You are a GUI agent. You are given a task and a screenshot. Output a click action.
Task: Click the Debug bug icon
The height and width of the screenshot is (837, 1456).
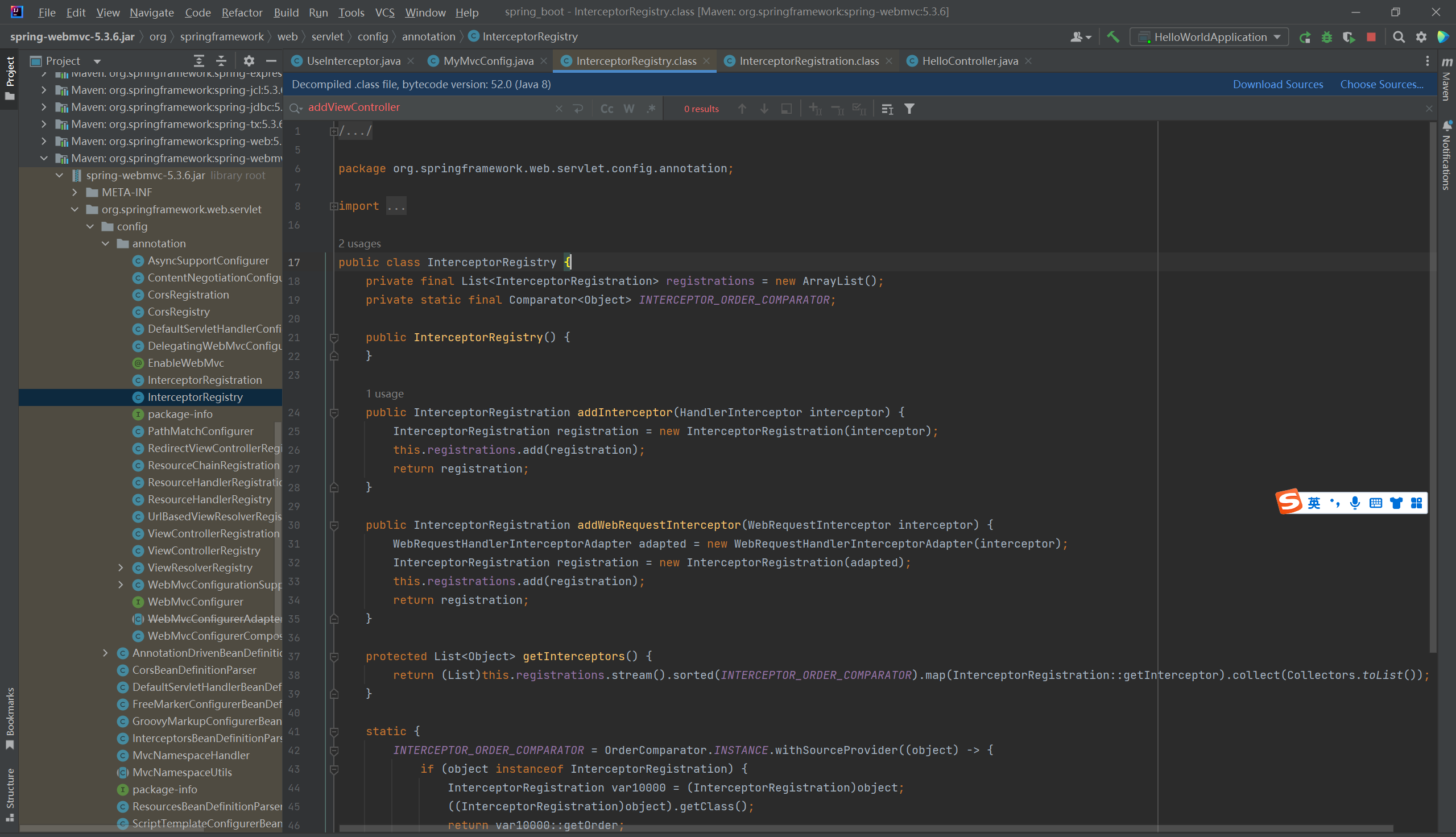click(1327, 37)
